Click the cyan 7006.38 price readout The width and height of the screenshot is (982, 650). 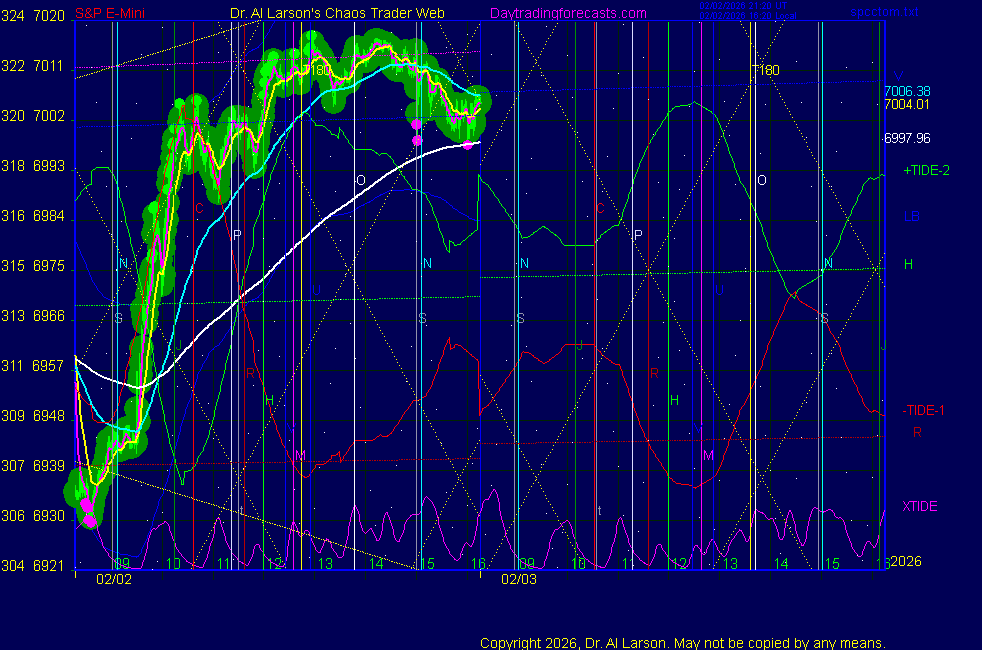(906, 91)
